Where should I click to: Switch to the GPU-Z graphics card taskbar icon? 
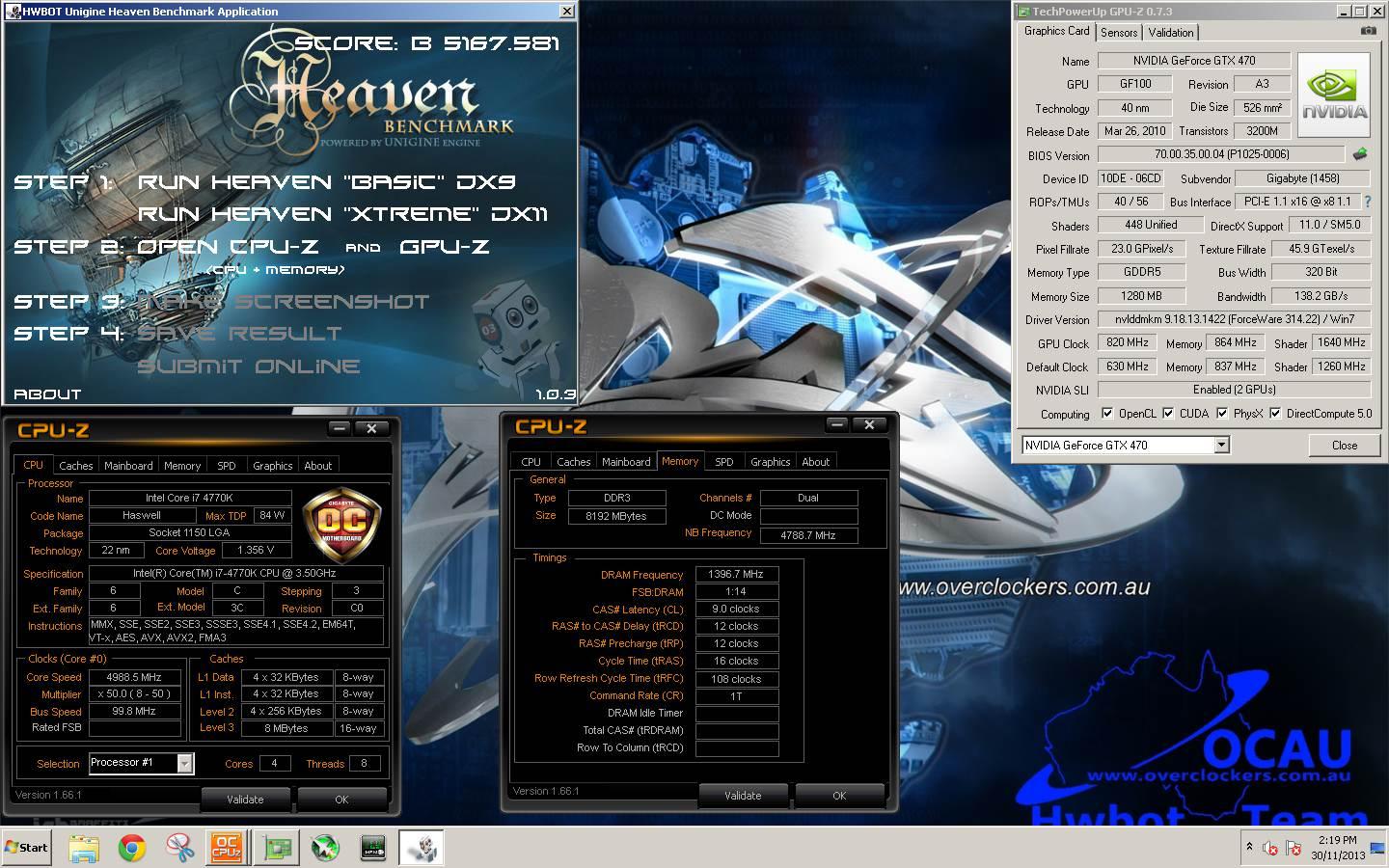point(278,848)
